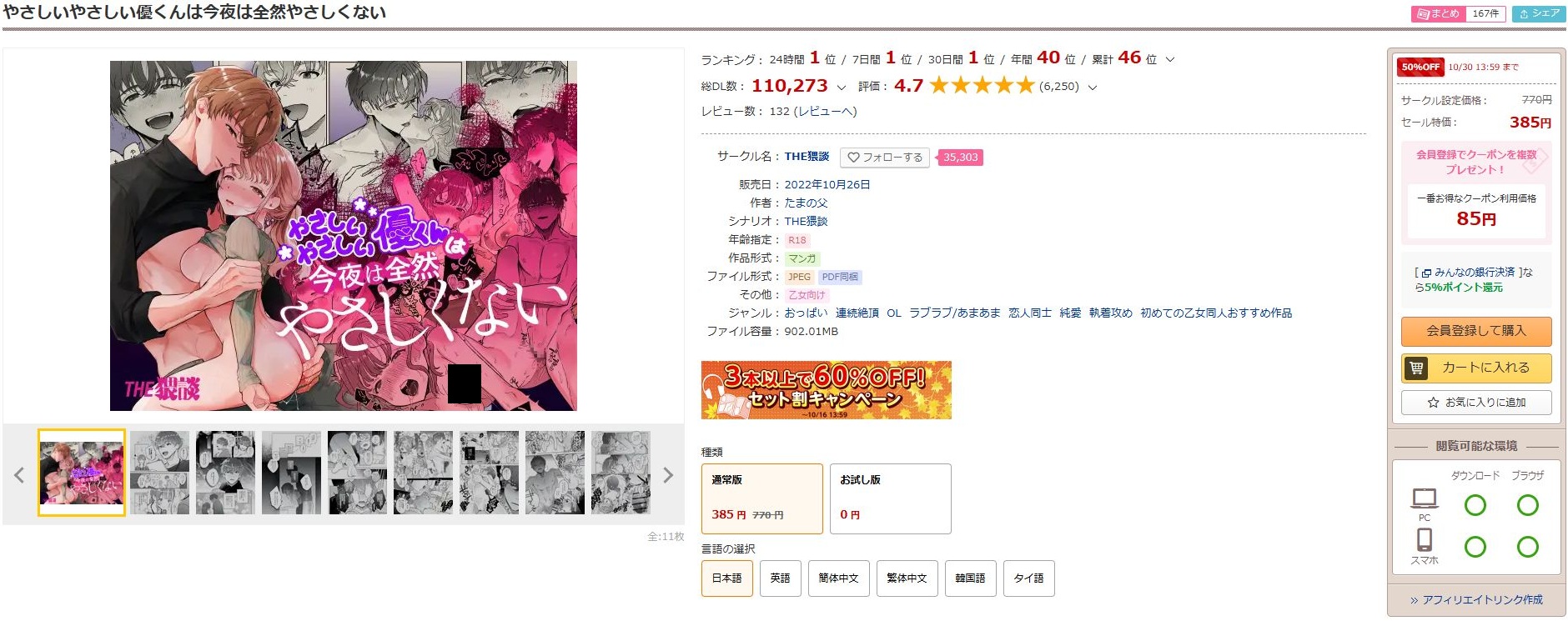
Task: Choose 英語 as the language
Action: coord(780,578)
